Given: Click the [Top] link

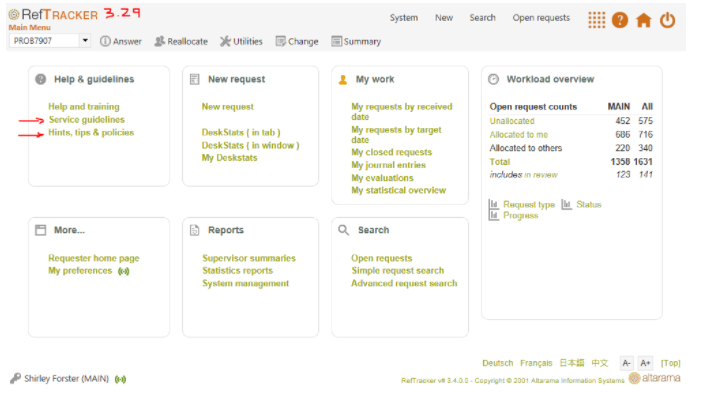Looking at the screenshot, I should (x=670, y=363).
